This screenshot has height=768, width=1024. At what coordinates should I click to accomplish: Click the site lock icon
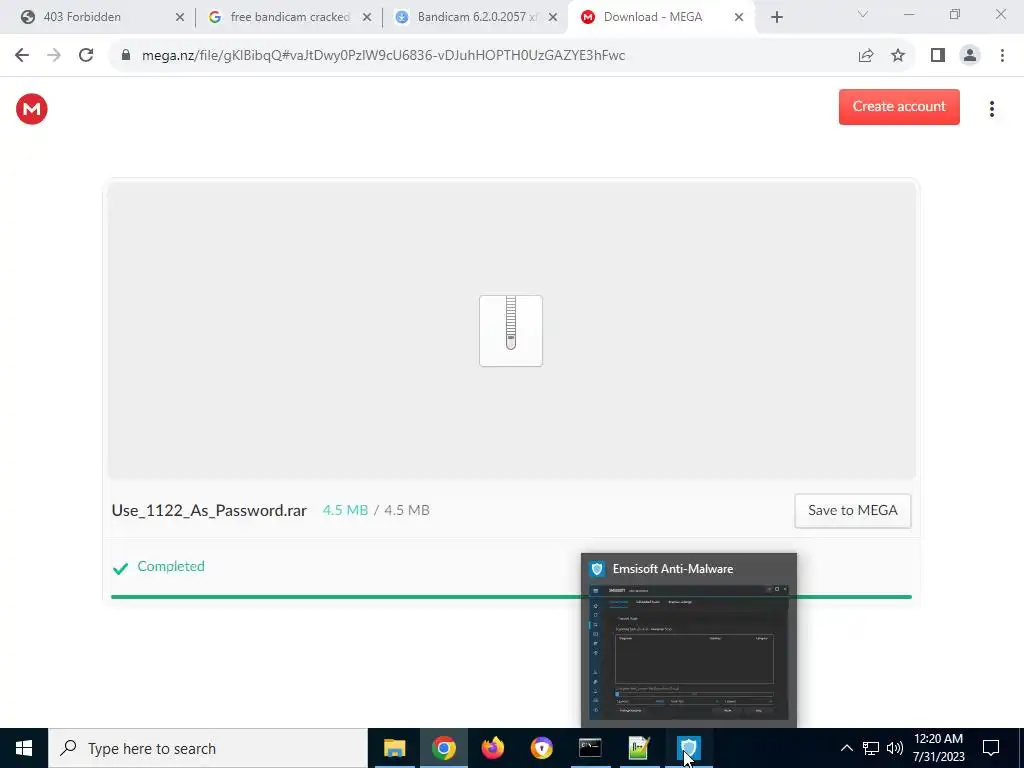(x=126, y=56)
